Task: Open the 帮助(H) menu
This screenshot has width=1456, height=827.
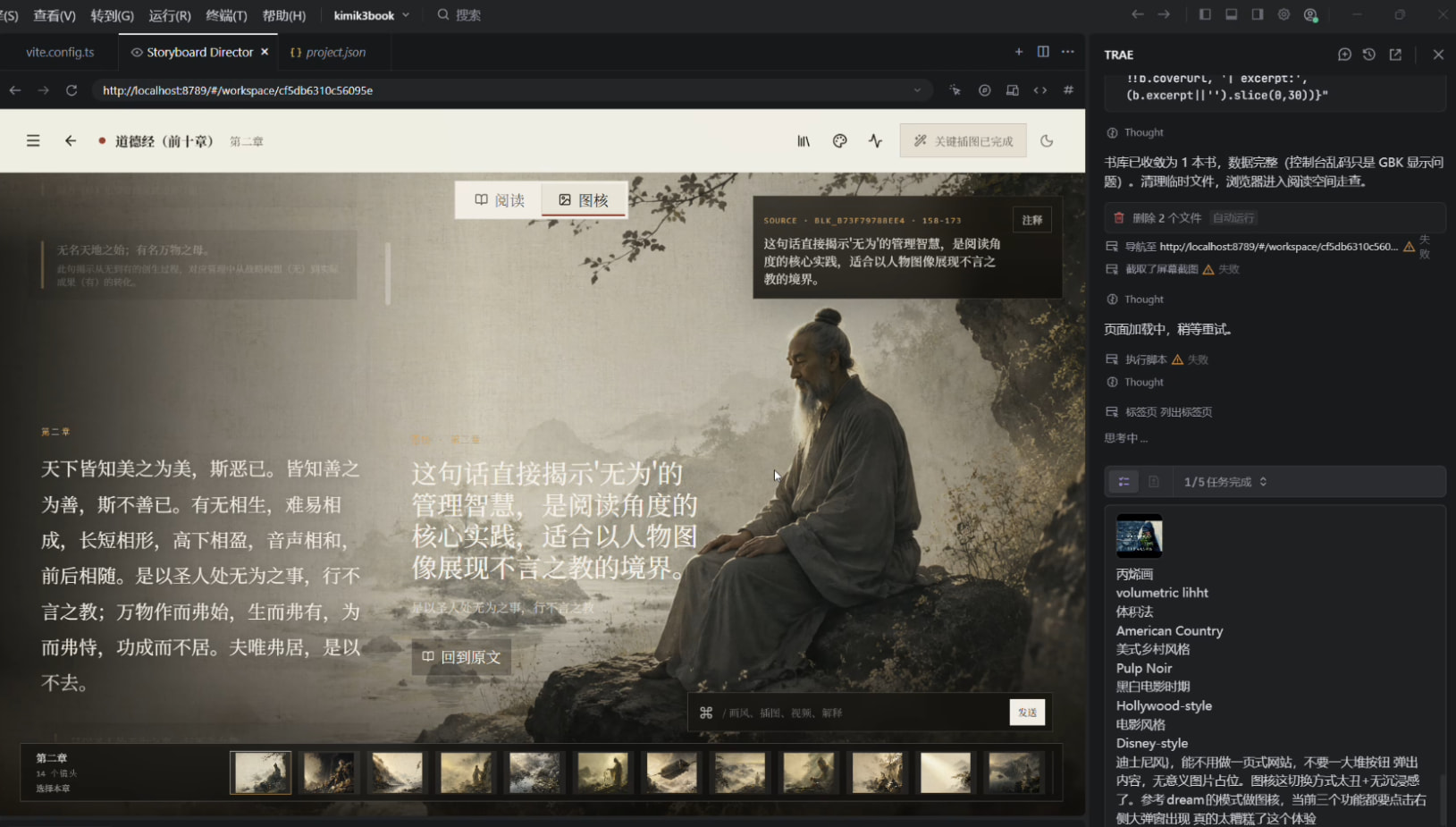Action: pos(284,15)
